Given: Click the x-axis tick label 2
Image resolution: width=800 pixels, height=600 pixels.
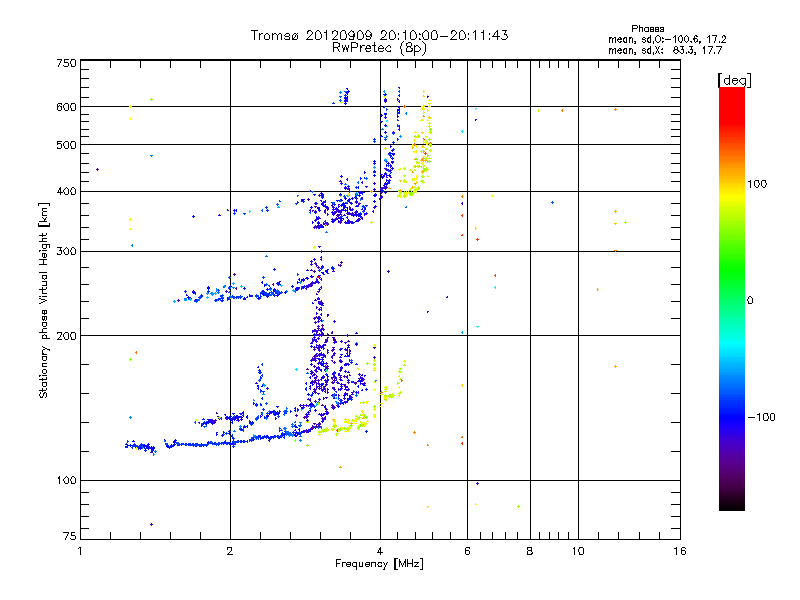Looking at the screenshot, I should pyautogui.click(x=230, y=551).
